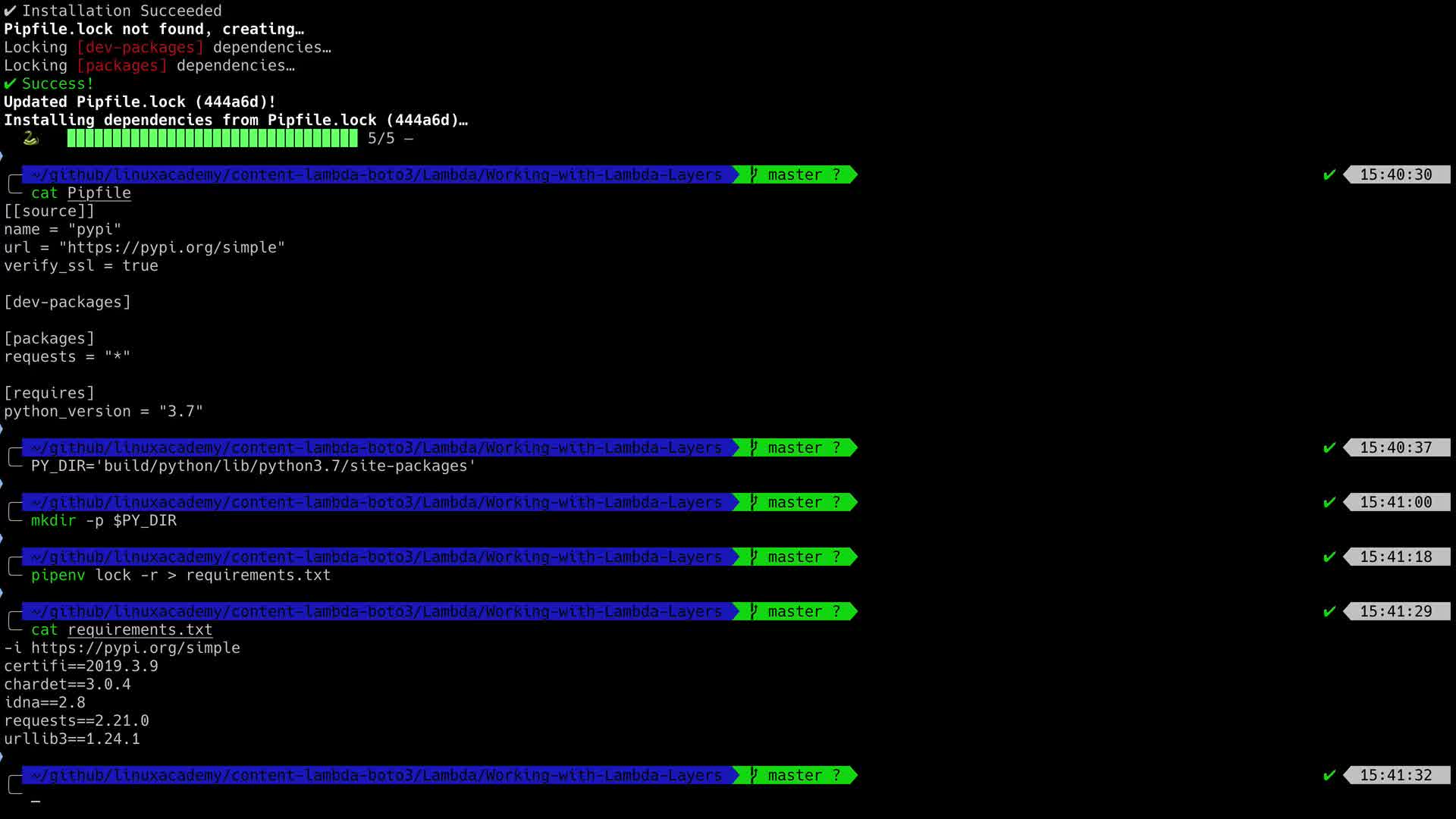Click green checkmark beside Success! message
Image resolution: width=1456 pixels, height=819 pixels.
pos(10,84)
